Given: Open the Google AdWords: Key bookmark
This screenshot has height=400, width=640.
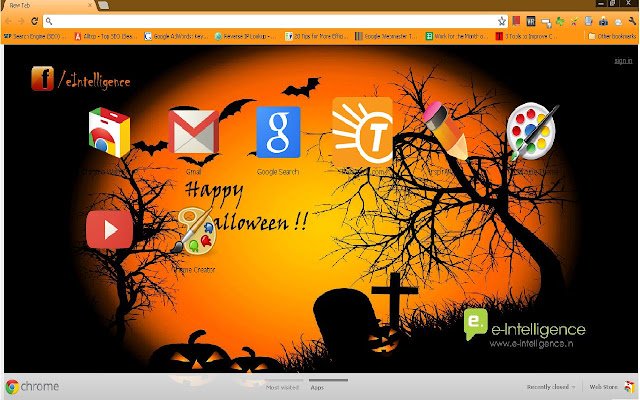Looking at the screenshot, I should [x=176, y=36].
